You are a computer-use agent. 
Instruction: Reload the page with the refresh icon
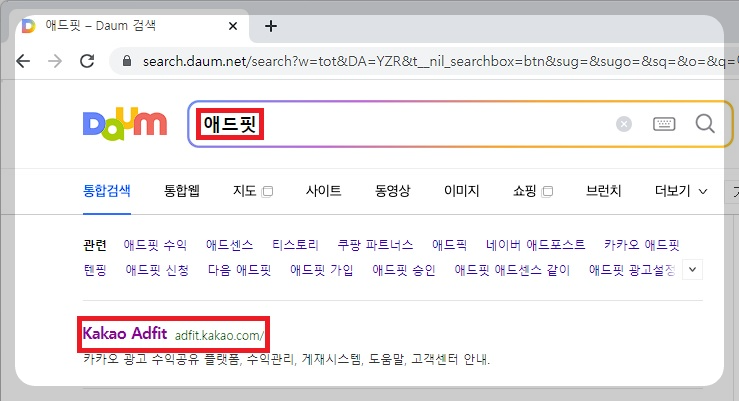pyautogui.click(x=87, y=61)
